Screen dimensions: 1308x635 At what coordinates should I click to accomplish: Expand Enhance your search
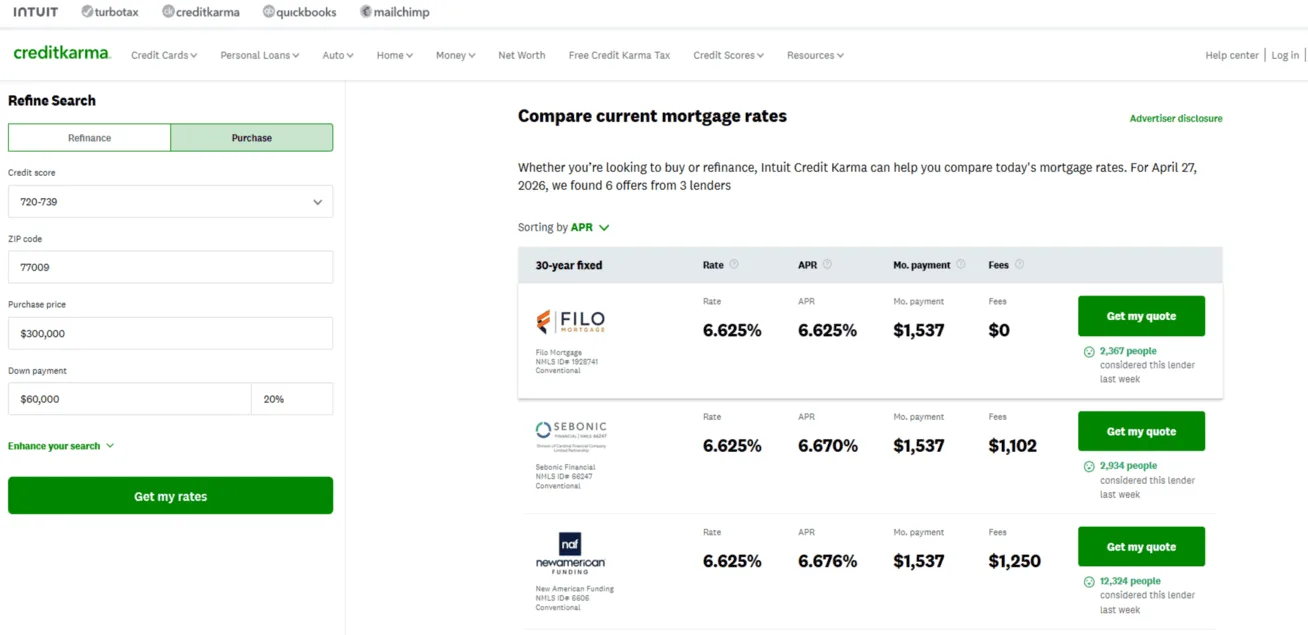(x=61, y=446)
